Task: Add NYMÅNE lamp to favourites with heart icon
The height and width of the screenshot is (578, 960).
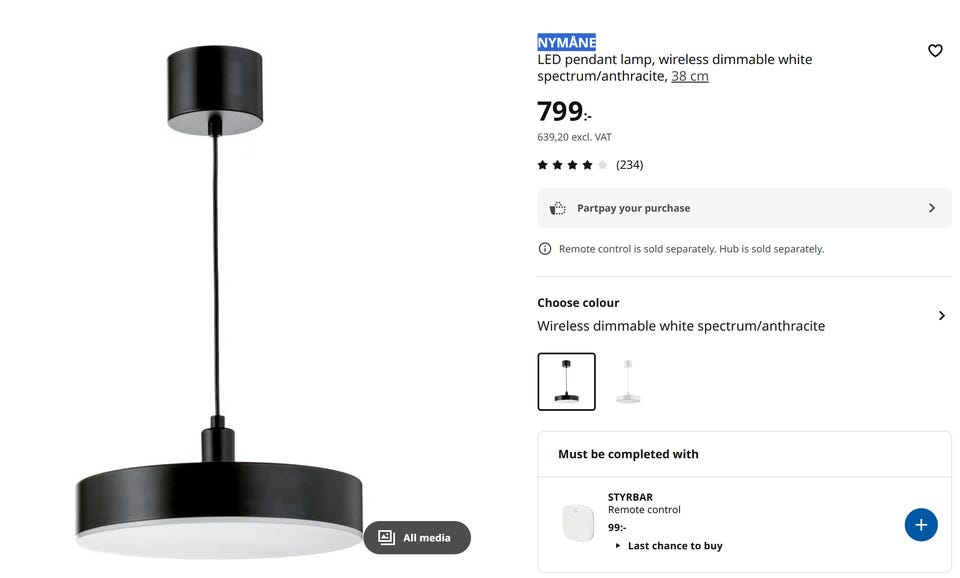Action: pyautogui.click(x=935, y=51)
